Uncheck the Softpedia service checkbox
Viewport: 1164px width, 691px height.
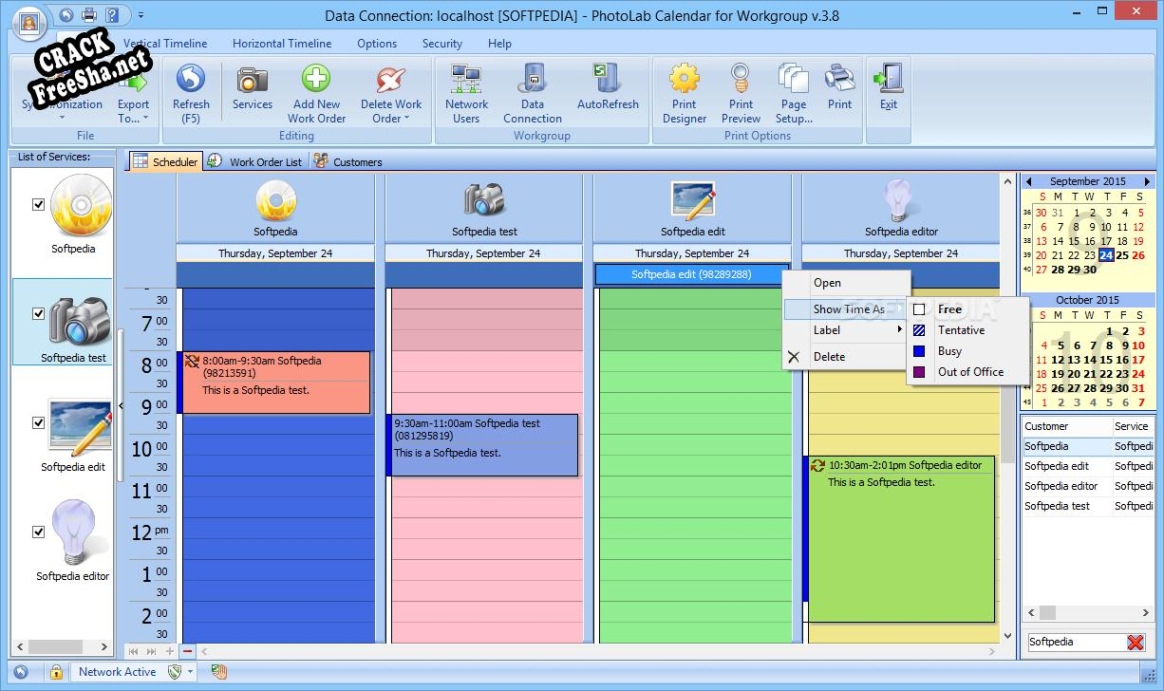[39, 204]
